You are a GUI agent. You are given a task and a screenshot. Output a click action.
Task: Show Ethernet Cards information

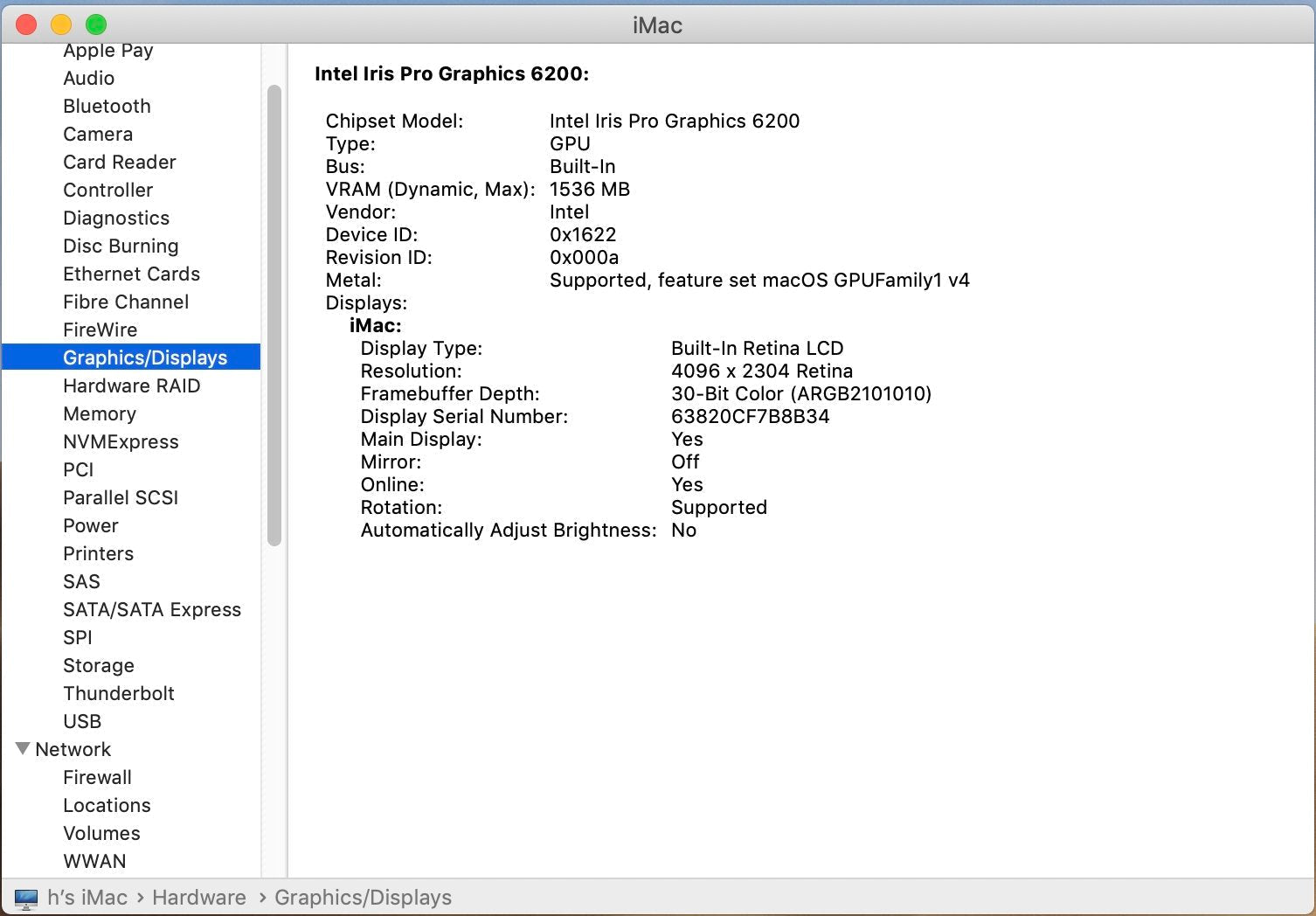point(131,274)
